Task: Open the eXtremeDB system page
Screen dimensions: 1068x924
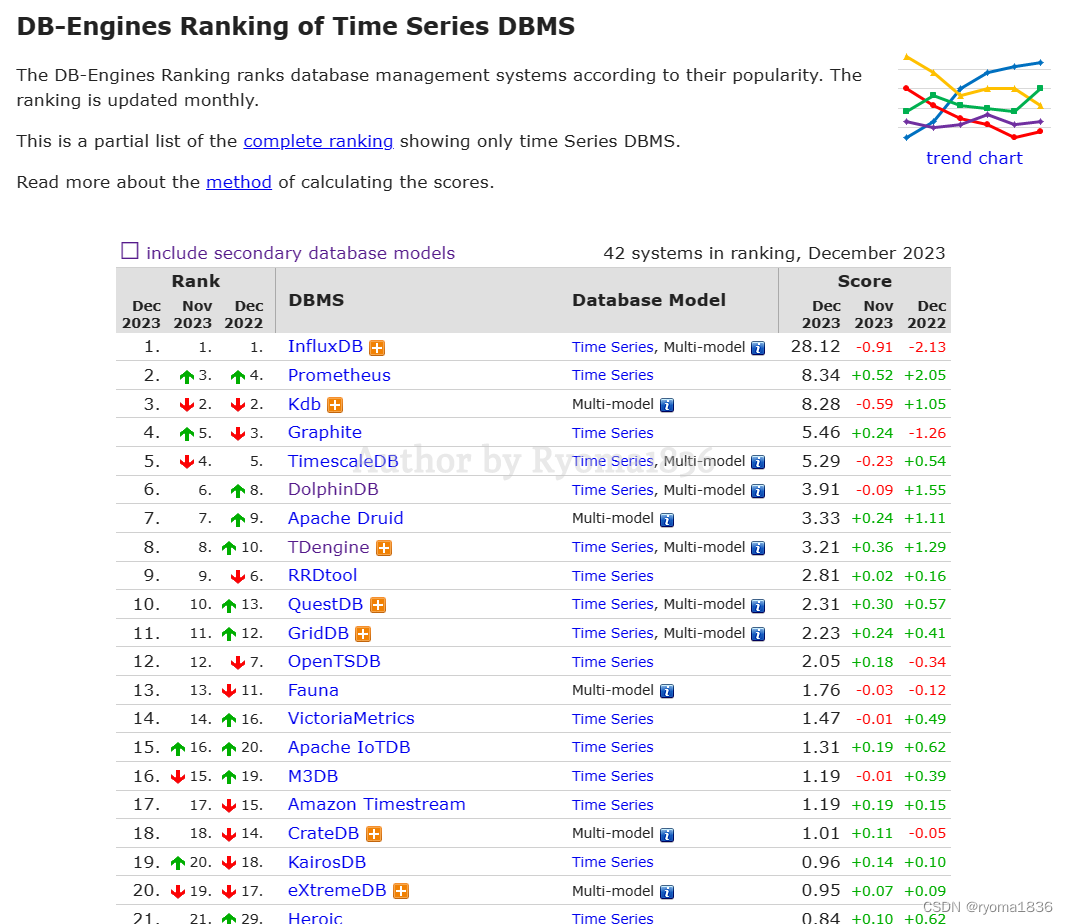Action: [336, 890]
